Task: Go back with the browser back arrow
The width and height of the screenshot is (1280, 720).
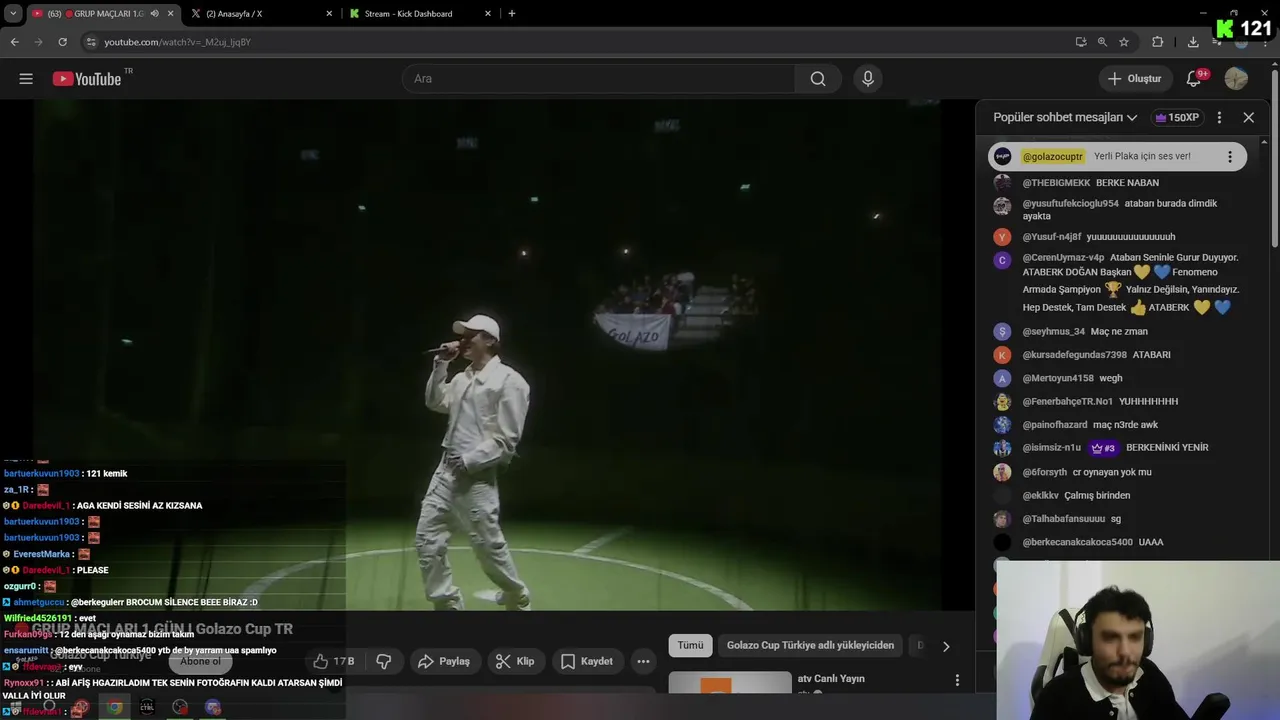Action: (x=14, y=42)
